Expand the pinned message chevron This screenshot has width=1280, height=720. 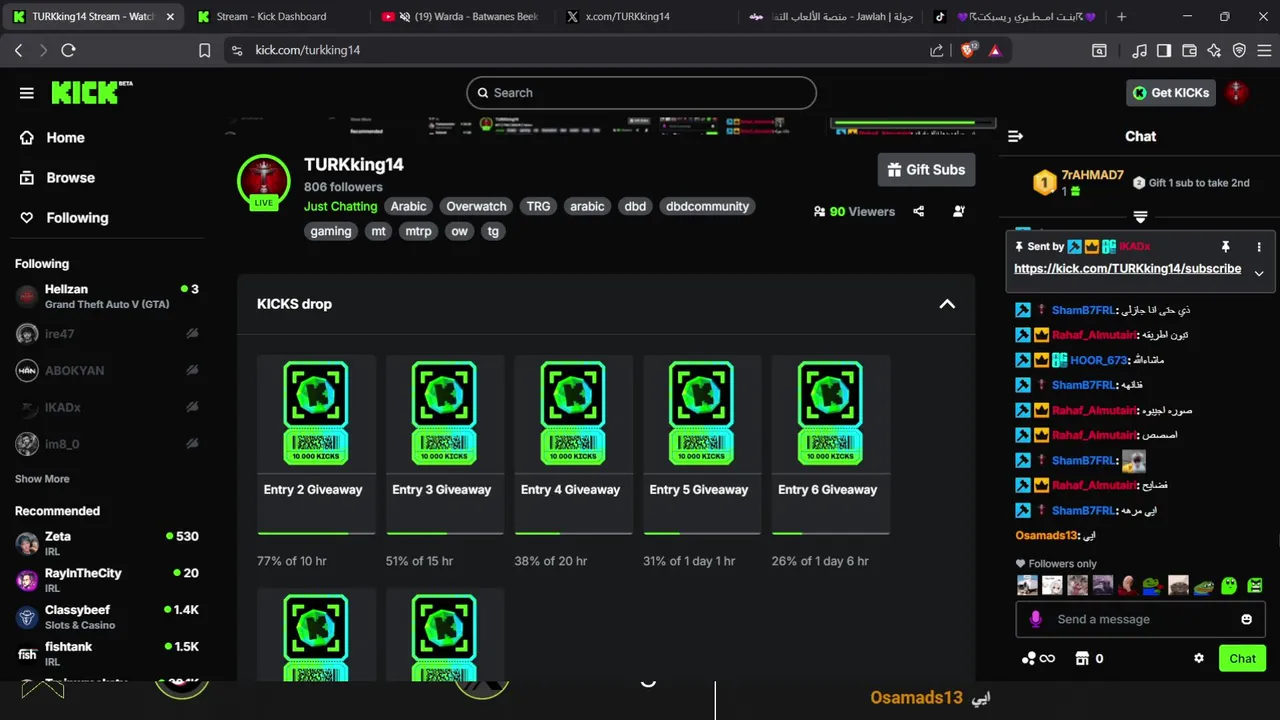[1259, 273]
